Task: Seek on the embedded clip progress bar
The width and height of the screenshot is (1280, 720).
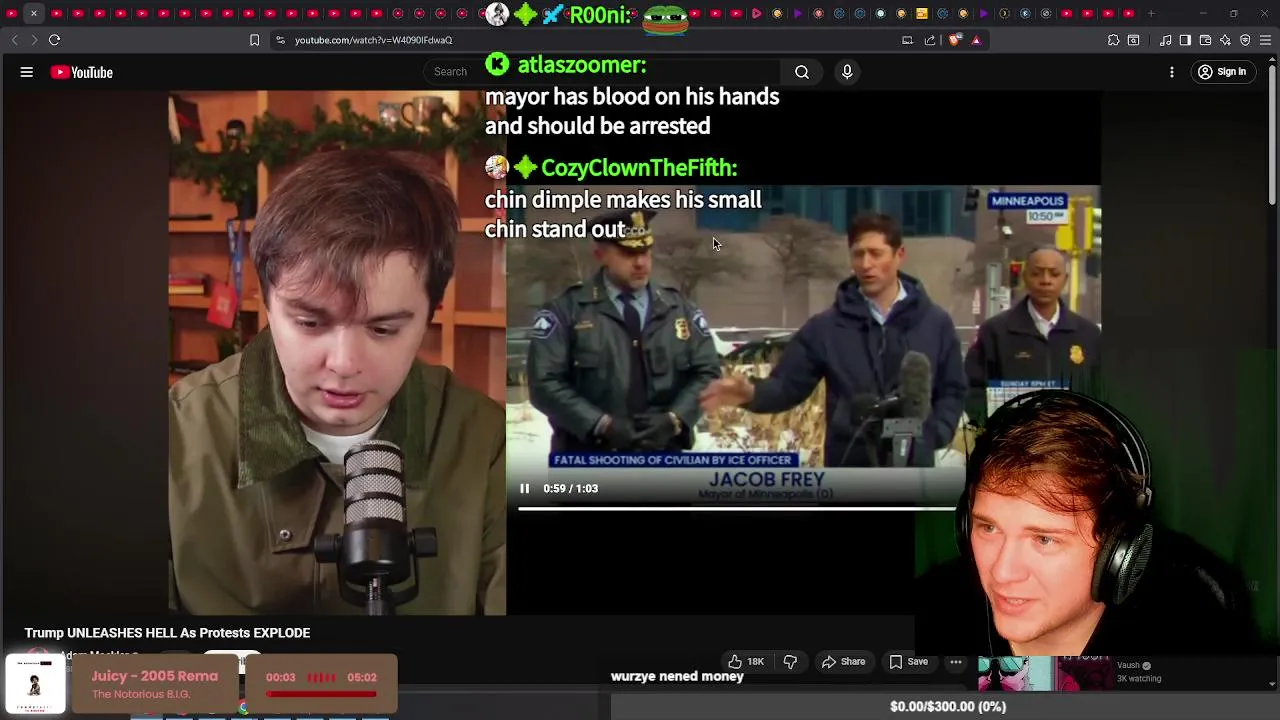Action: coord(737,508)
